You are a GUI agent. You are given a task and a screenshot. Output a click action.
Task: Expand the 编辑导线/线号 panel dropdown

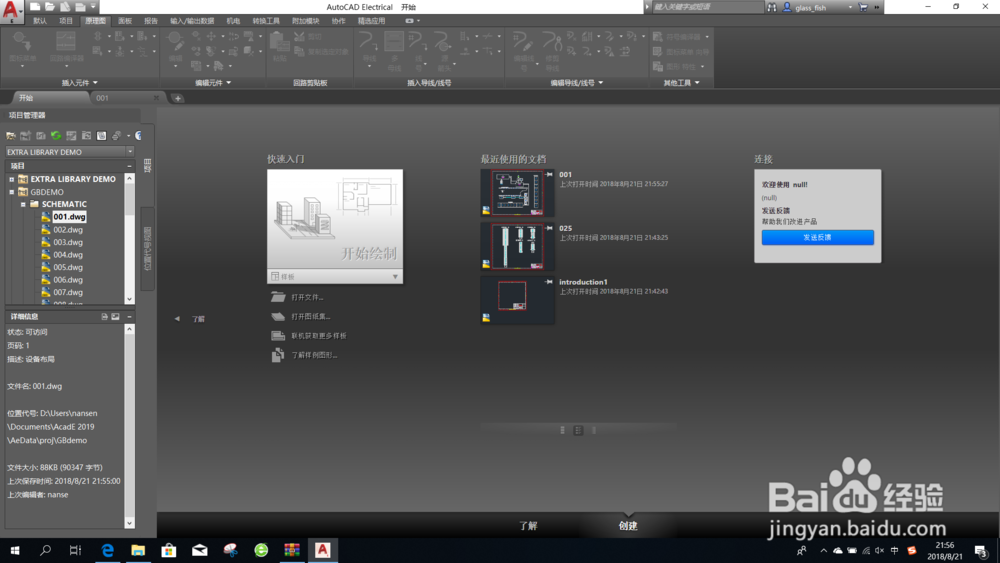click(601, 83)
